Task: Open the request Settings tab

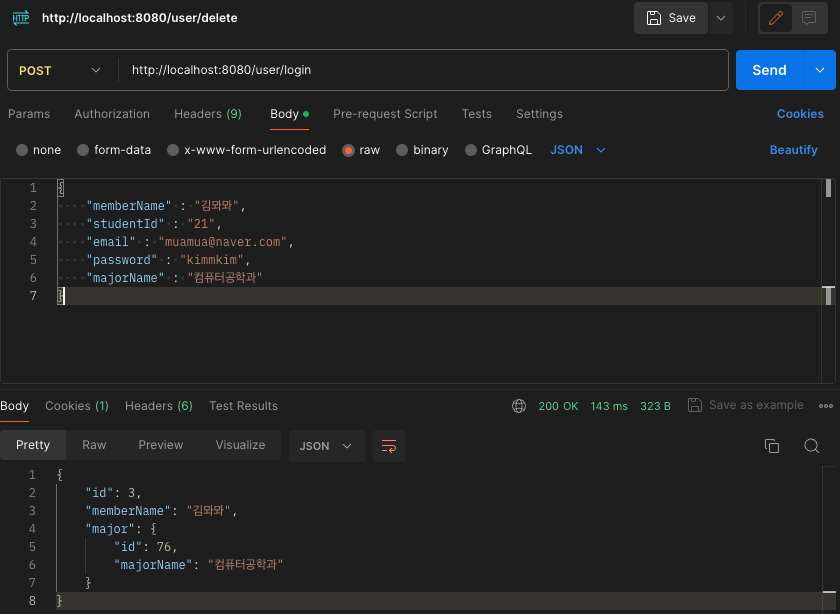Action: coord(539,114)
